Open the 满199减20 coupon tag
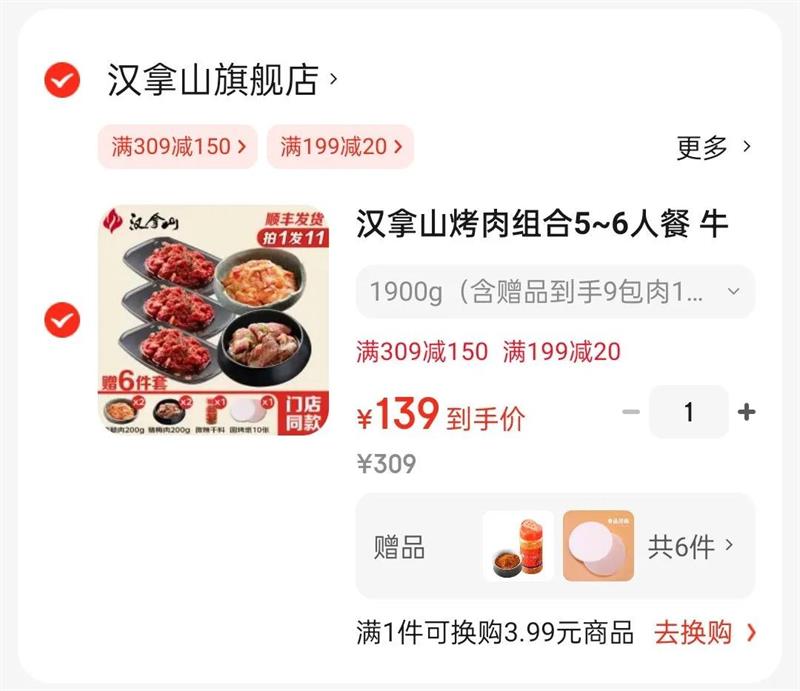This screenshot has height=691, width=800. [x=340, y=146]
